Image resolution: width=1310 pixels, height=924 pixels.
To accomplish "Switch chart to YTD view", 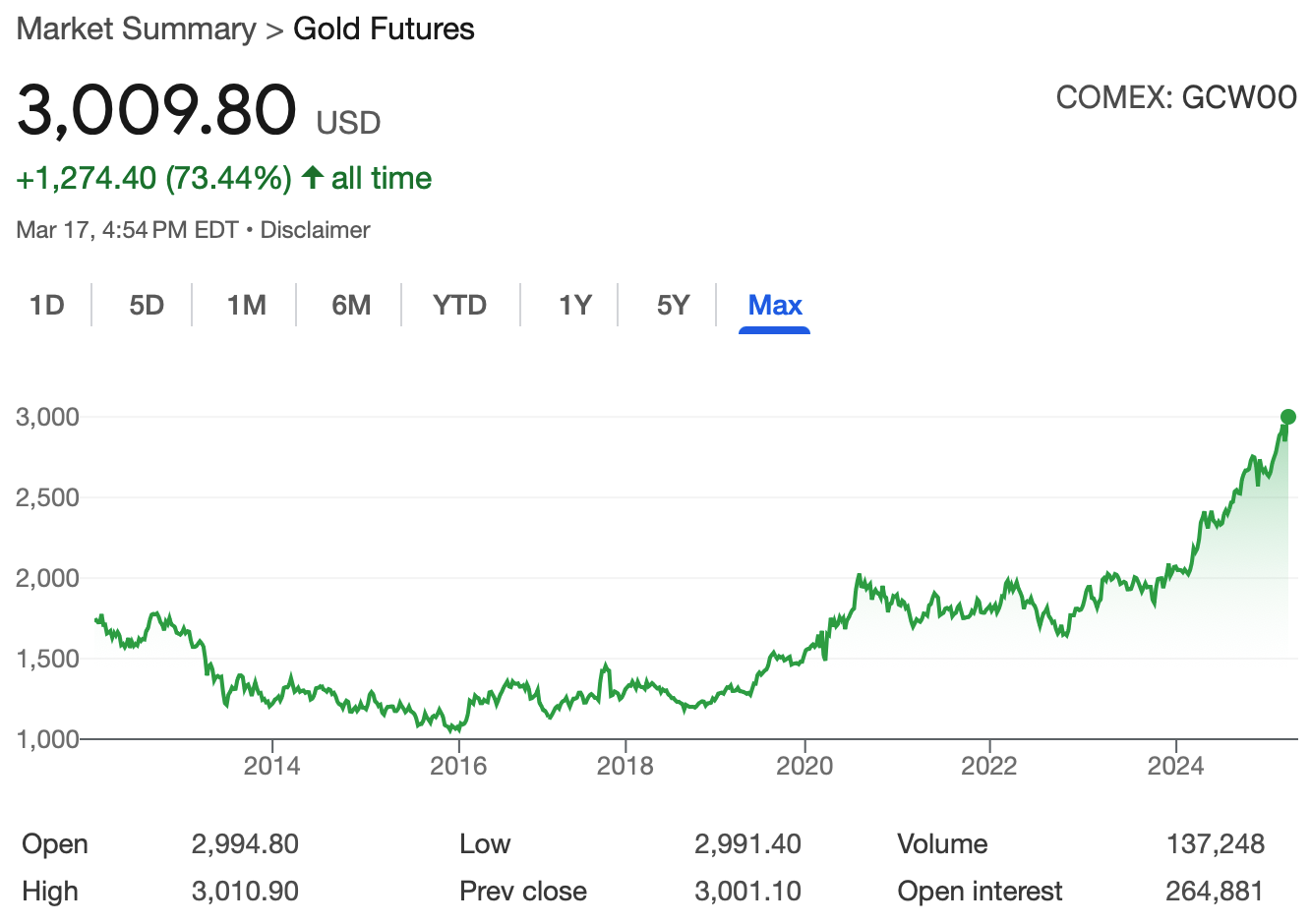I will 459,306.
